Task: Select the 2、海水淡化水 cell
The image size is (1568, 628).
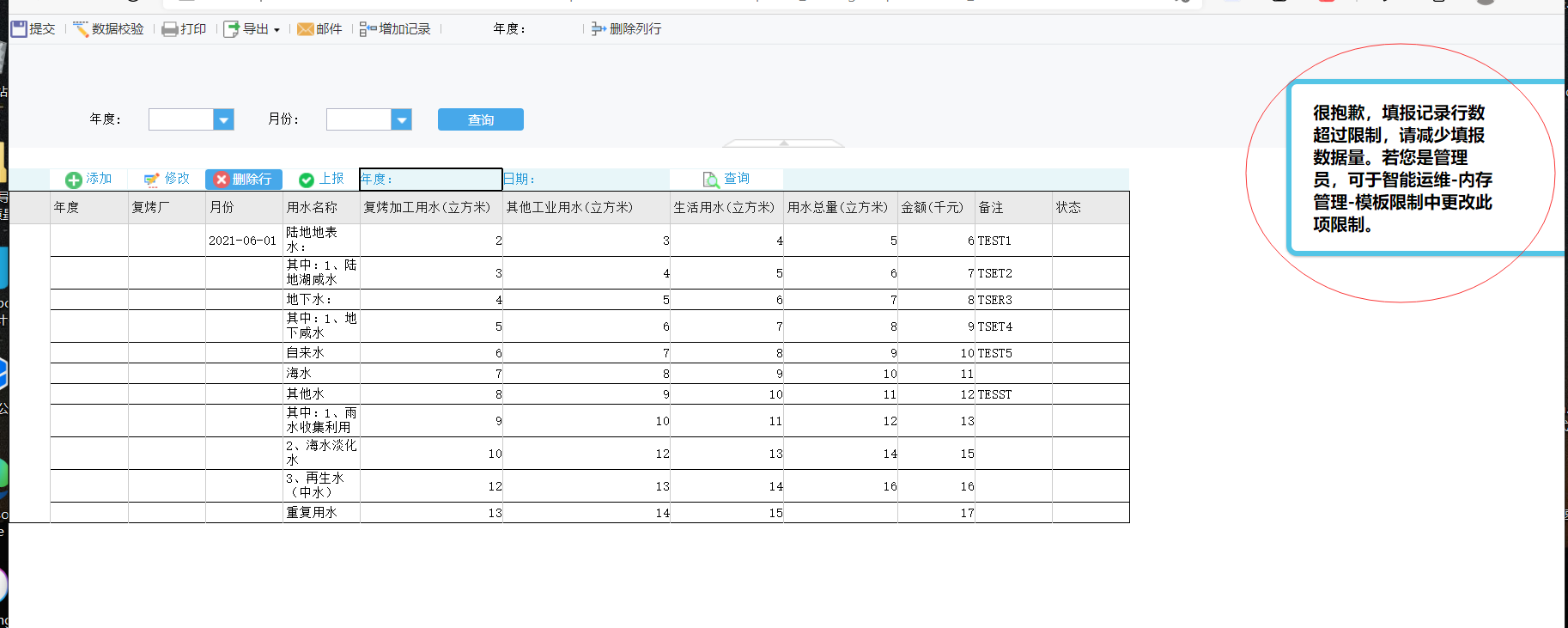Action: tap(321, 454)
